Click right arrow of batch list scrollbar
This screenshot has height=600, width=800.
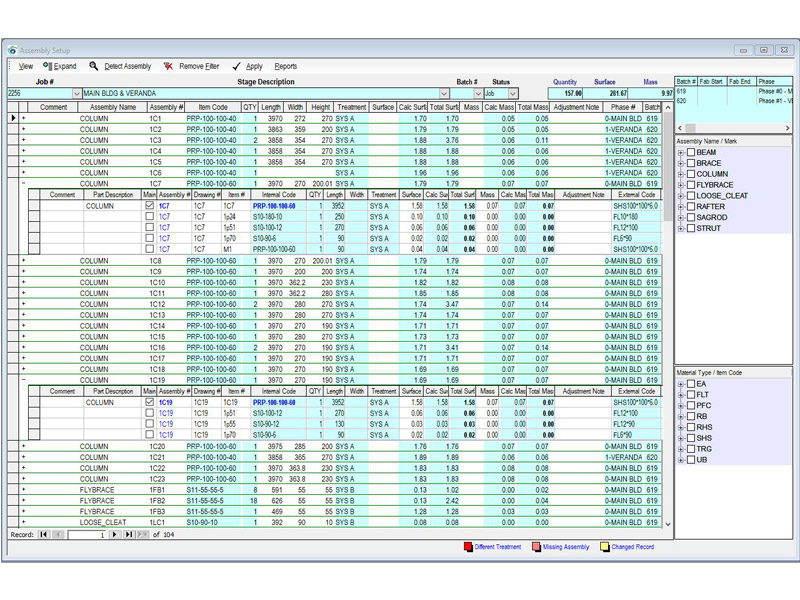[x=787, y=128]
